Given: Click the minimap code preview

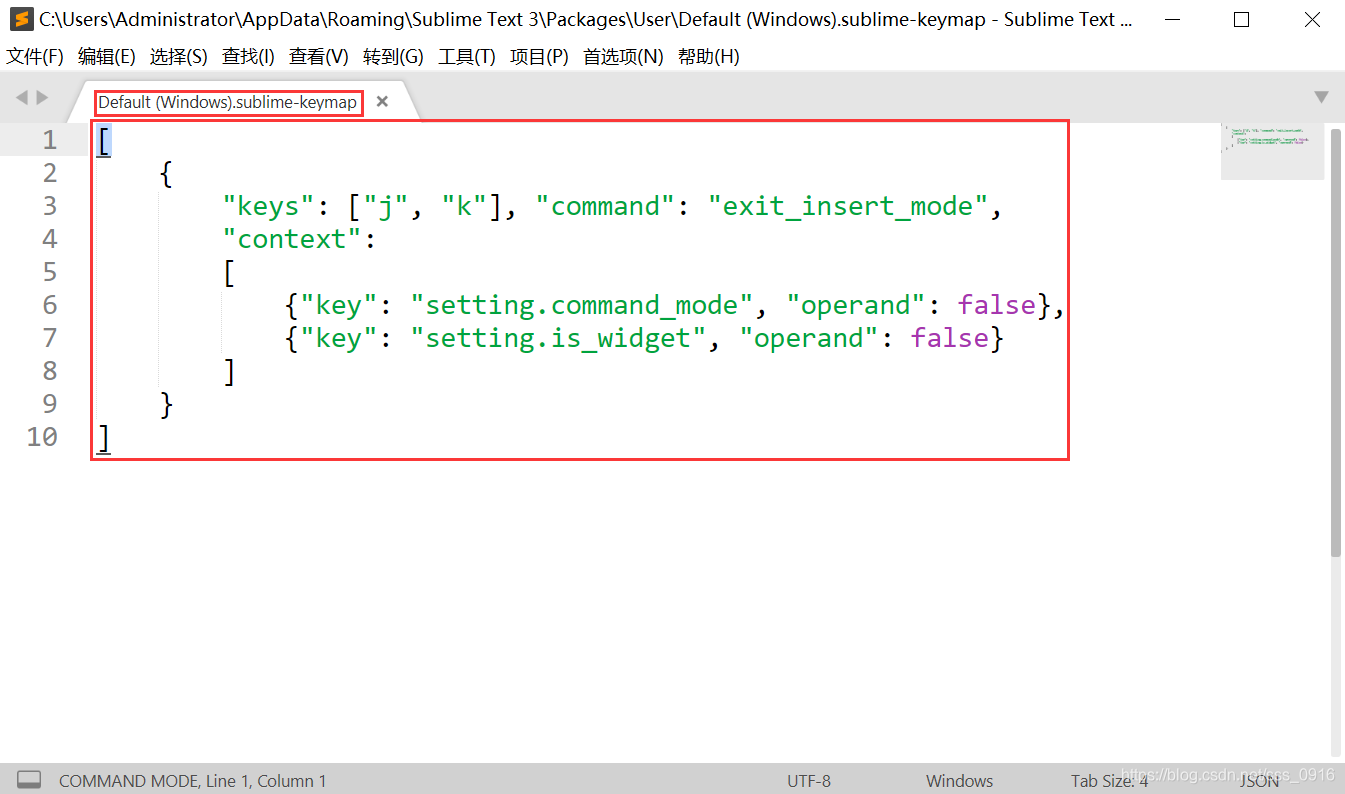Looking at the screenshot, I should (1272, 151).
